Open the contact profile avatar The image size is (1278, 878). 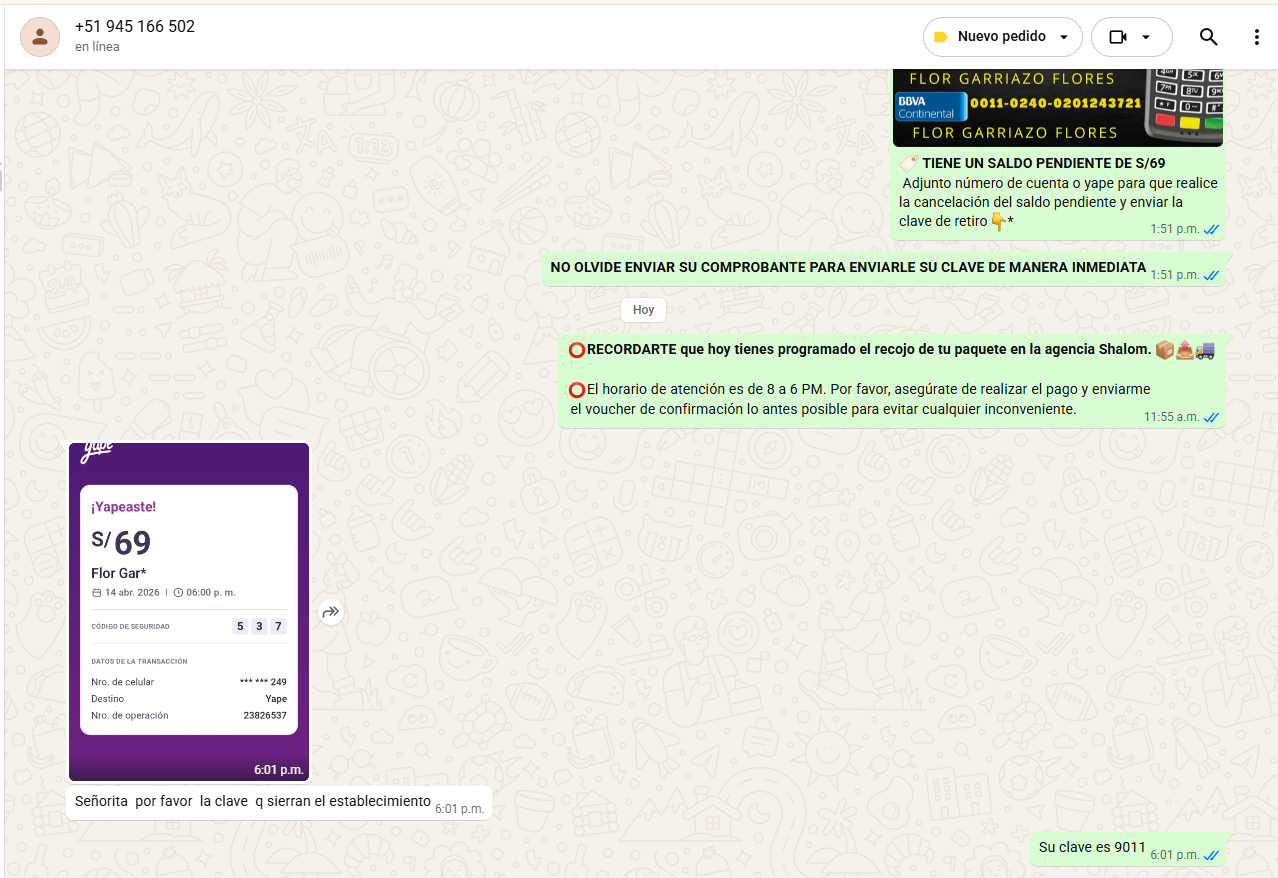click(40, 37)
